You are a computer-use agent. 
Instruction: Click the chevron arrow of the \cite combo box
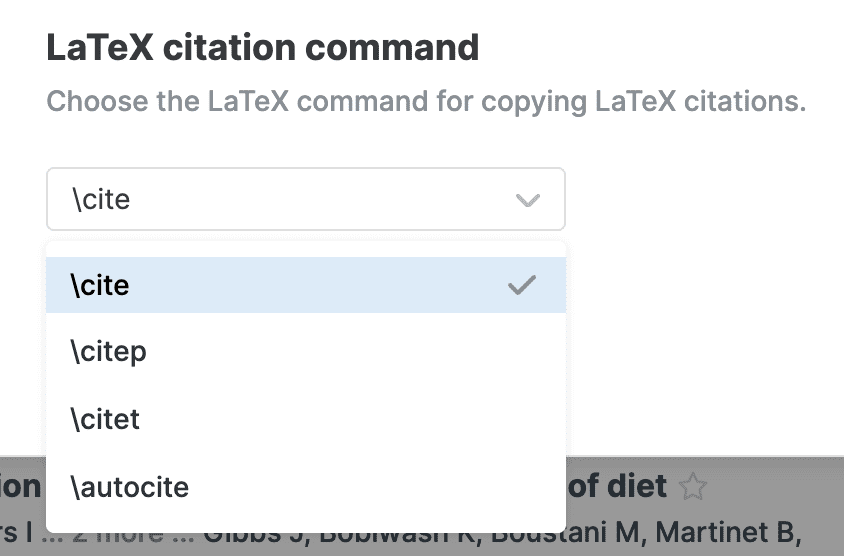(x=527, y=200)
